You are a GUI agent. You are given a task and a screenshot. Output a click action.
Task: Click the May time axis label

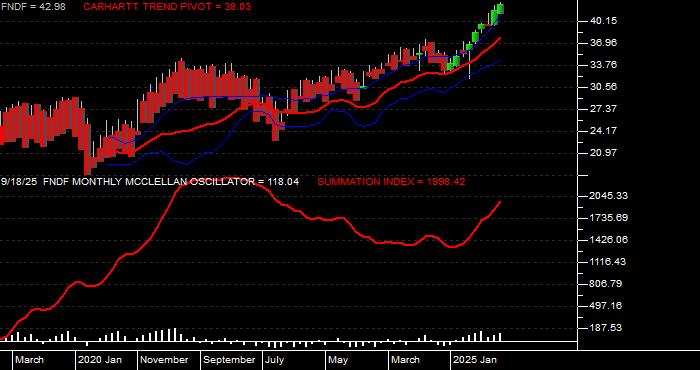coord(339,360)
